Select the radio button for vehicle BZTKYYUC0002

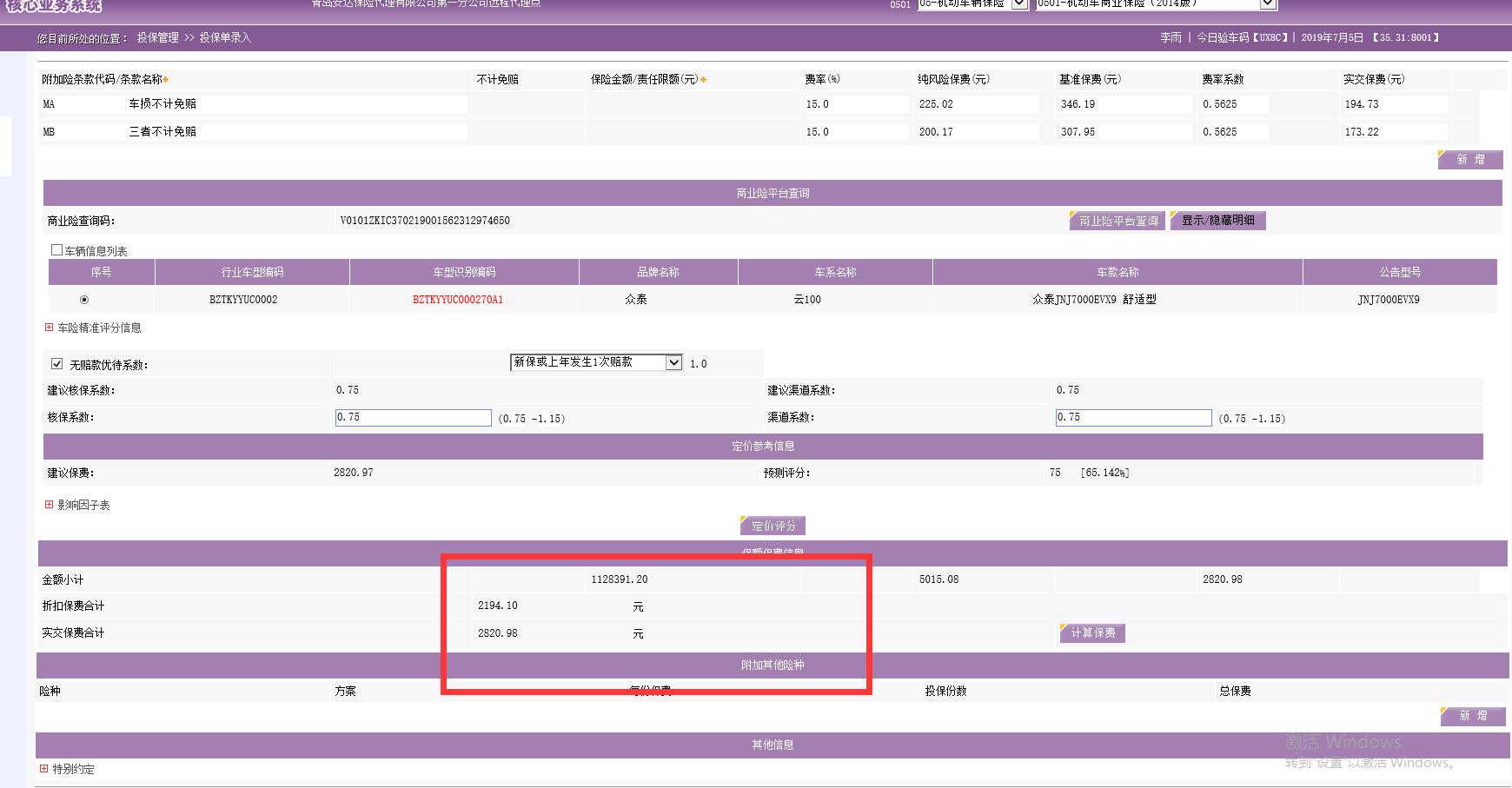pos(84,300)
